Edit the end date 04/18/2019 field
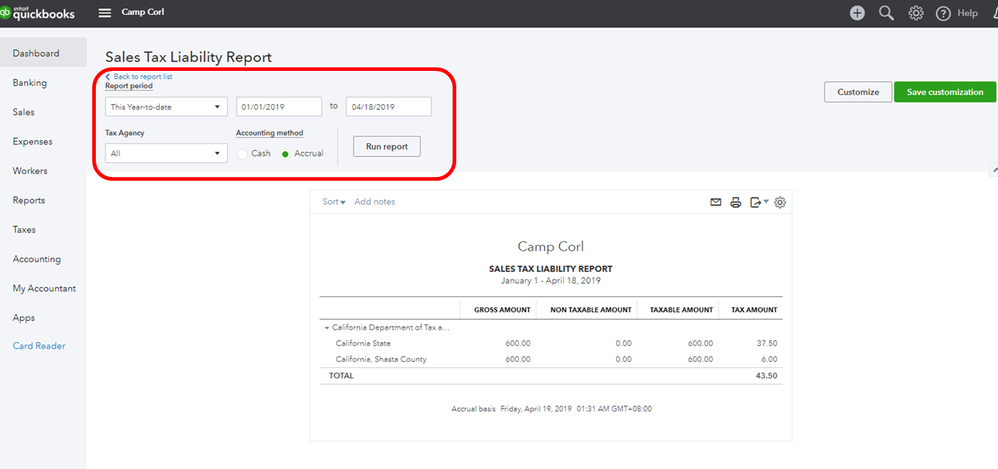The width and height of the screenshot is (998, 469). [x=388, y=107]
